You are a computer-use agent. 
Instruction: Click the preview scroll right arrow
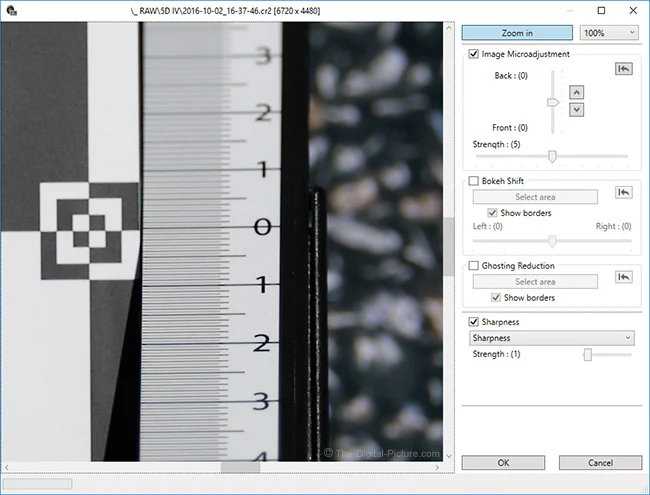(x=437, y=467)
